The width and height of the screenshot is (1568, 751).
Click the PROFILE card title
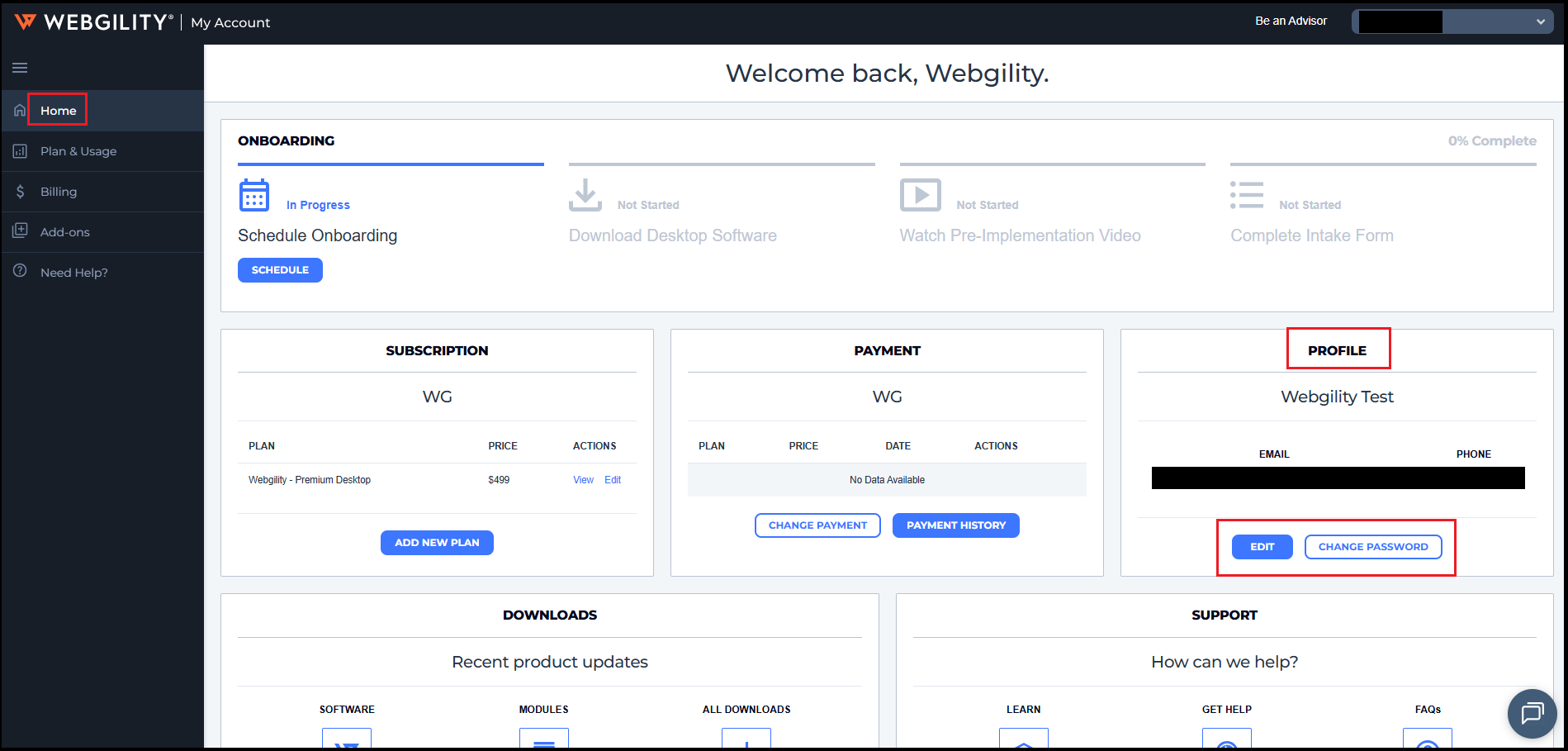1338,351
